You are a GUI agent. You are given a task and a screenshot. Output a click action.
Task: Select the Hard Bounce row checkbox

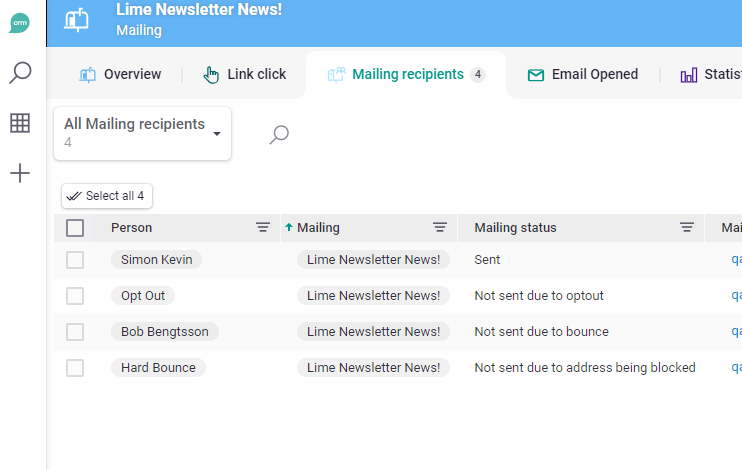pyautogui.click(x=75, y=368)
